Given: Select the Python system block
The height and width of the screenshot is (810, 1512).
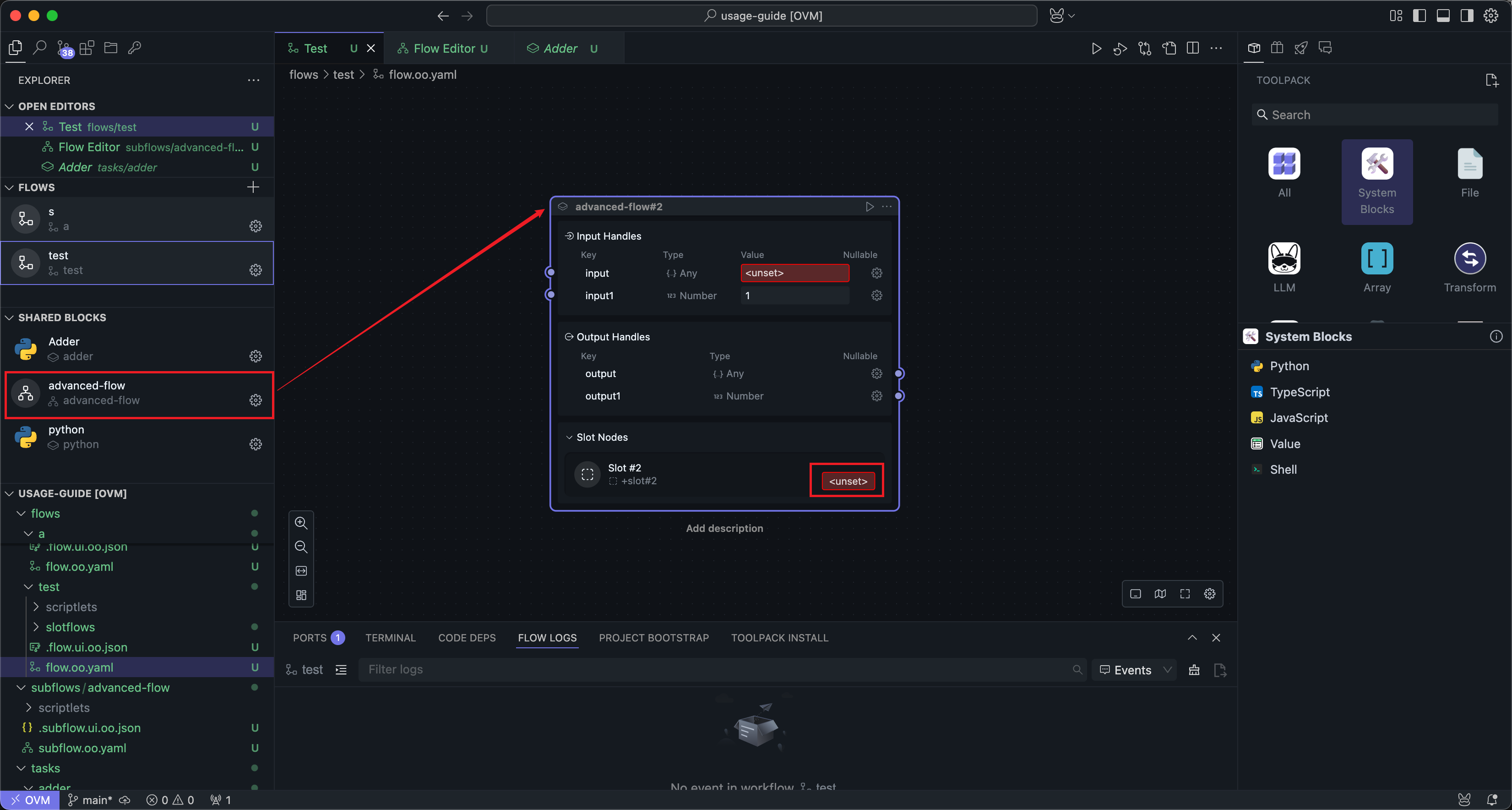Looking at the screenshot, I should [1289, 366].
